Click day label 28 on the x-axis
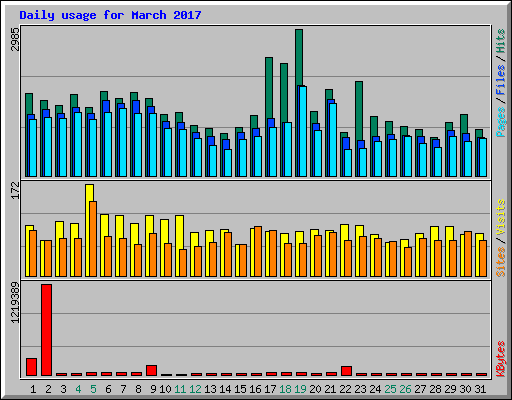The image size is (512, 400). (x=435, y=389)
